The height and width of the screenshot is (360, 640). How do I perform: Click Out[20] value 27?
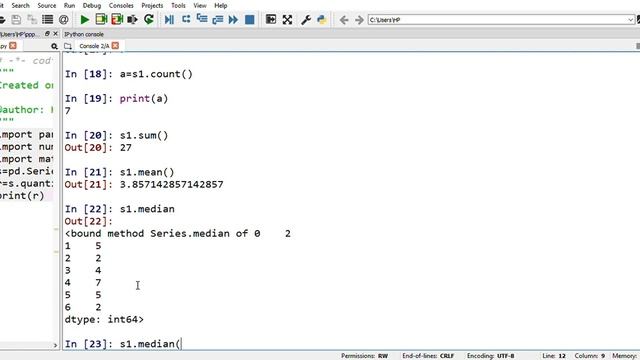[x=126, y=148]
